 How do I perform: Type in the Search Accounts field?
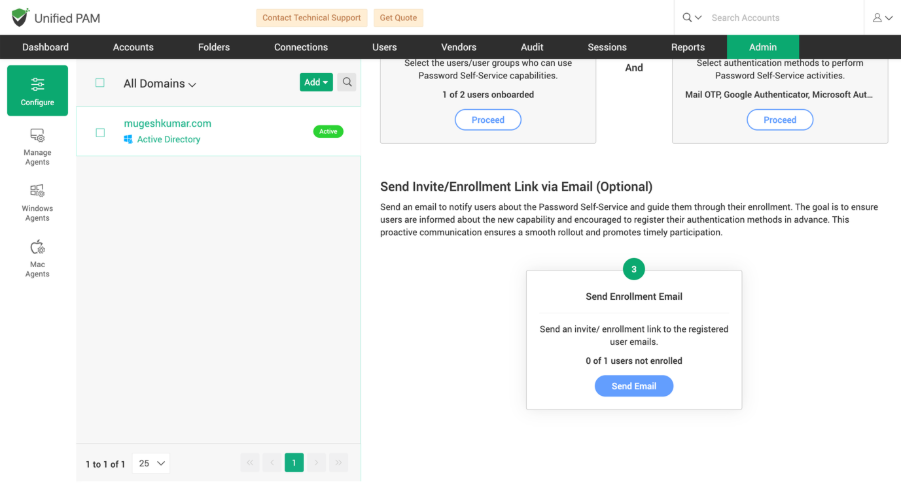tap(780, 18)
